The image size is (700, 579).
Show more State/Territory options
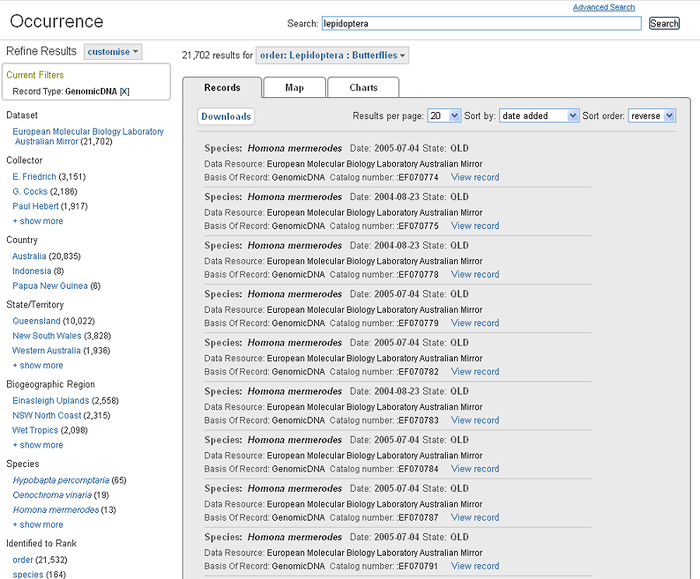37,365
